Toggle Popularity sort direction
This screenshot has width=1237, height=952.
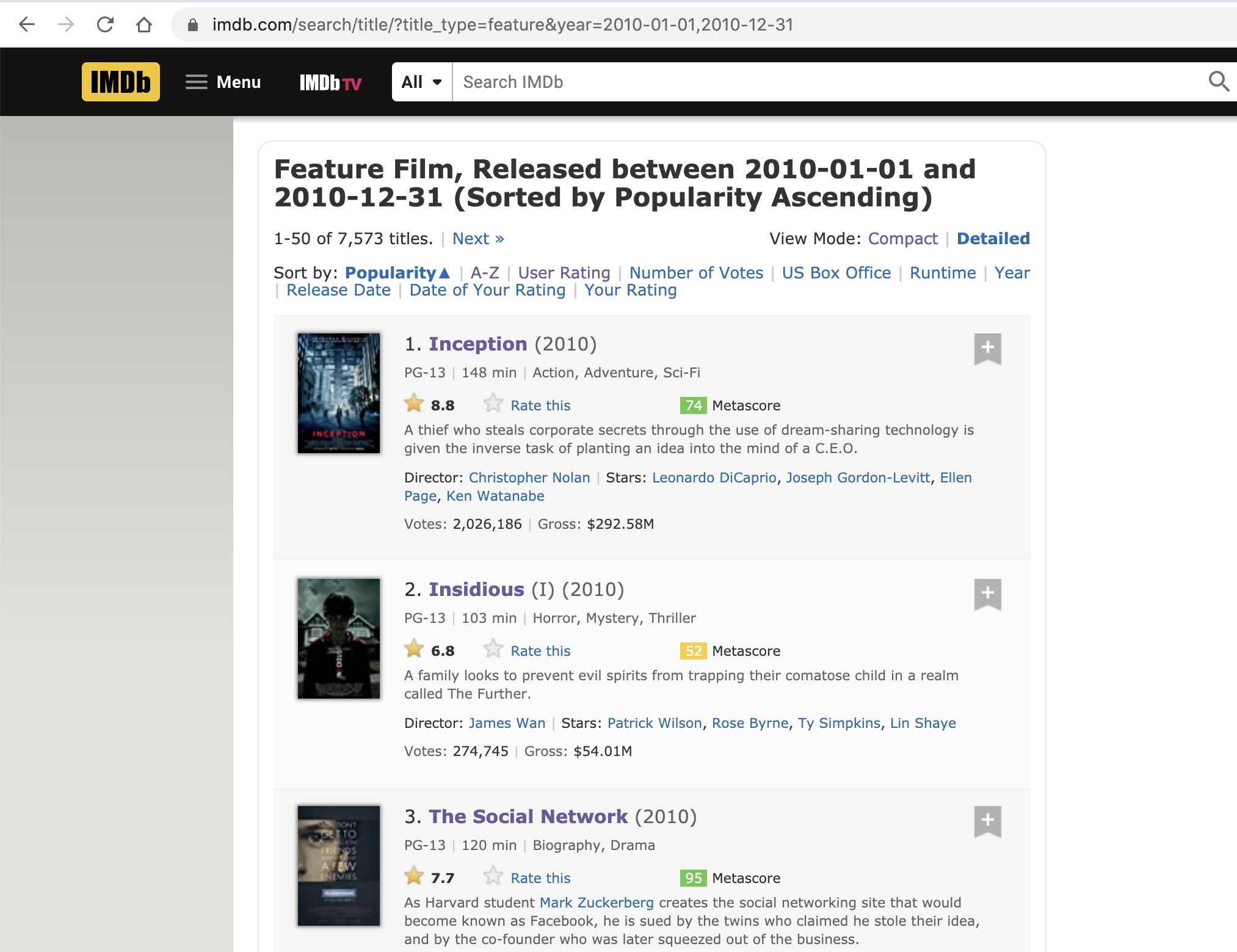(x=397, y=273)
